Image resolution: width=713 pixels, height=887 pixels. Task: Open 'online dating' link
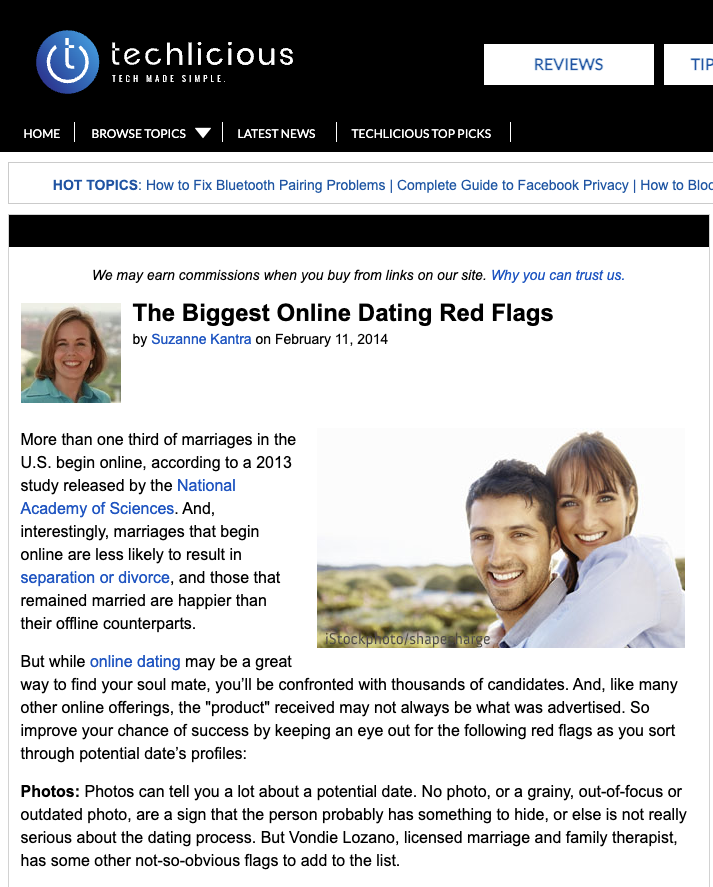[x=135, y=661]
